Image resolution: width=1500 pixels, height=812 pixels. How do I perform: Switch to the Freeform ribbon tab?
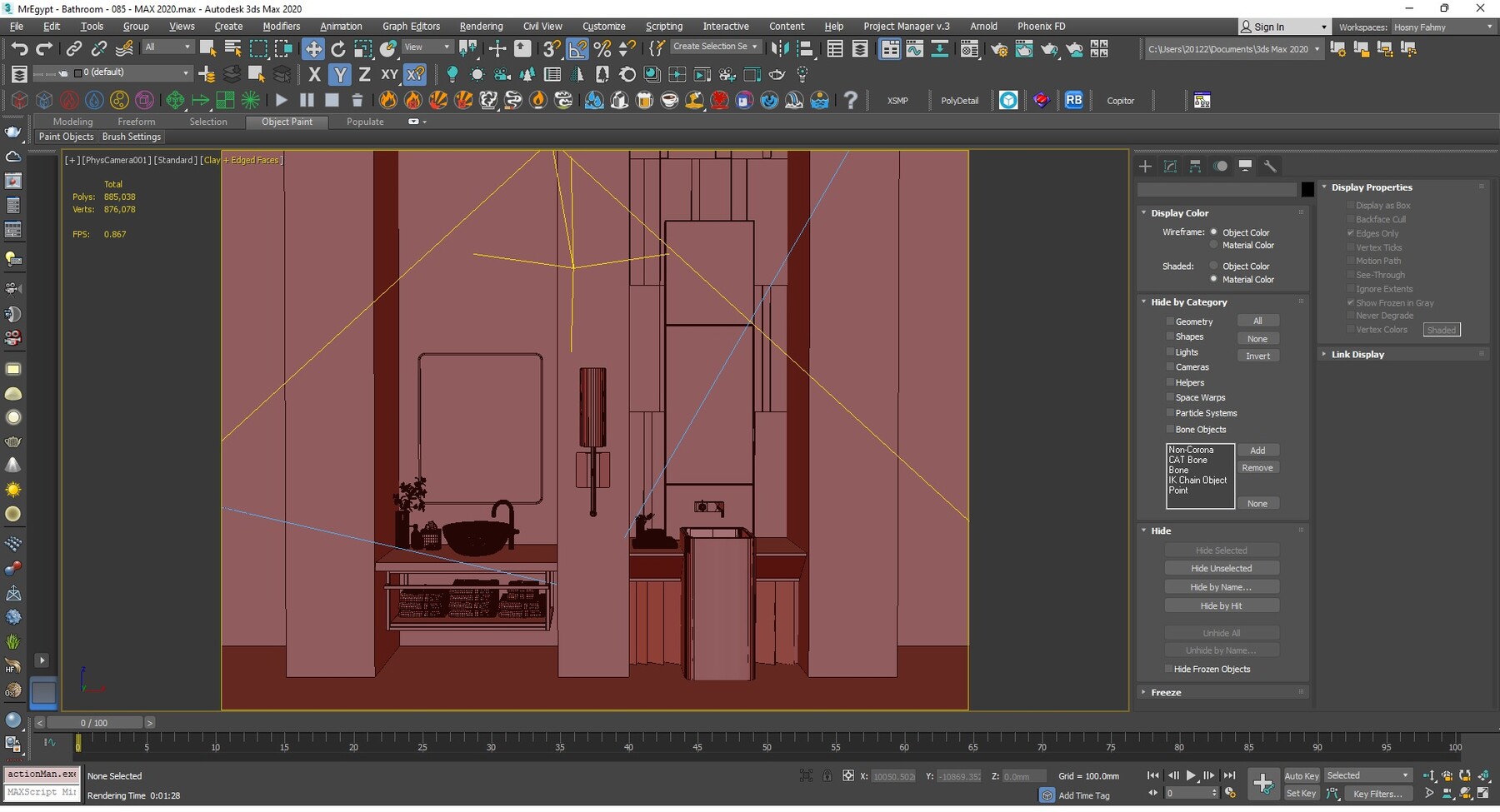(136, 122)
